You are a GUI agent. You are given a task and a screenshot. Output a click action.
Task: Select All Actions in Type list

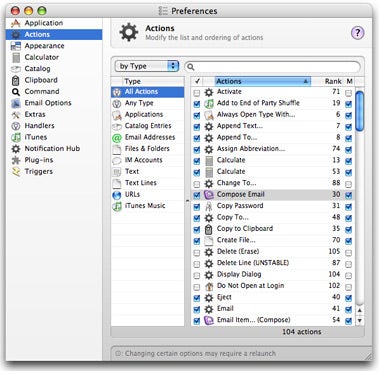point(148,92)
